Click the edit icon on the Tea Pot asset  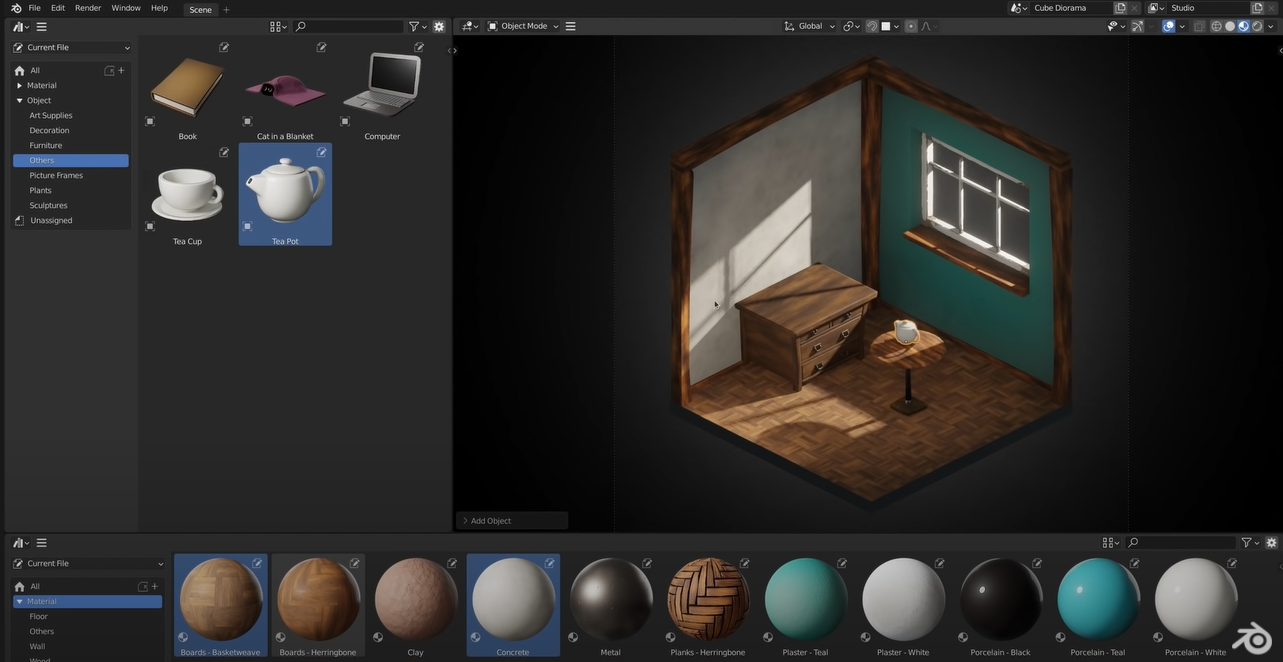[322, 152]
